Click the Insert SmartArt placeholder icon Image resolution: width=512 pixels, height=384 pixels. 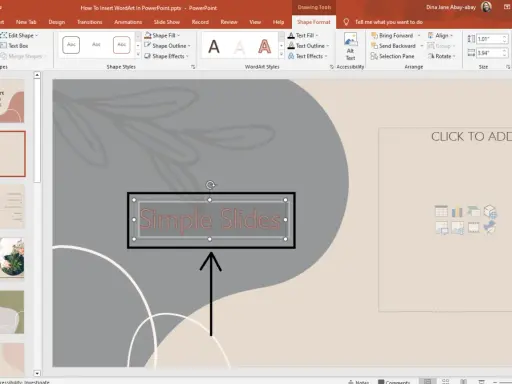(x=473, y=211)
